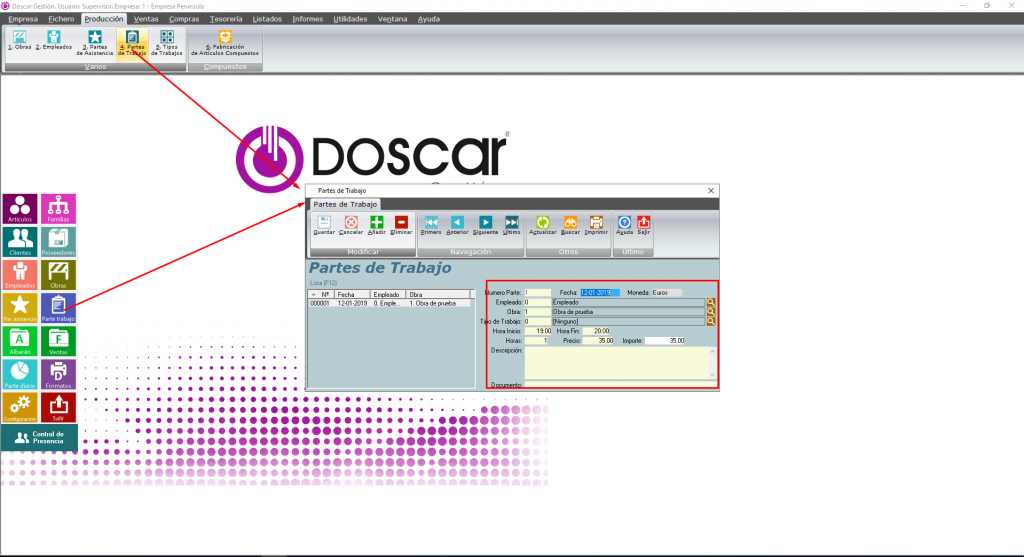Select the Partes de Trabajo tab
Image resolution: width=1024 pixels, height=557 pixels.
[x=345, y=204]
